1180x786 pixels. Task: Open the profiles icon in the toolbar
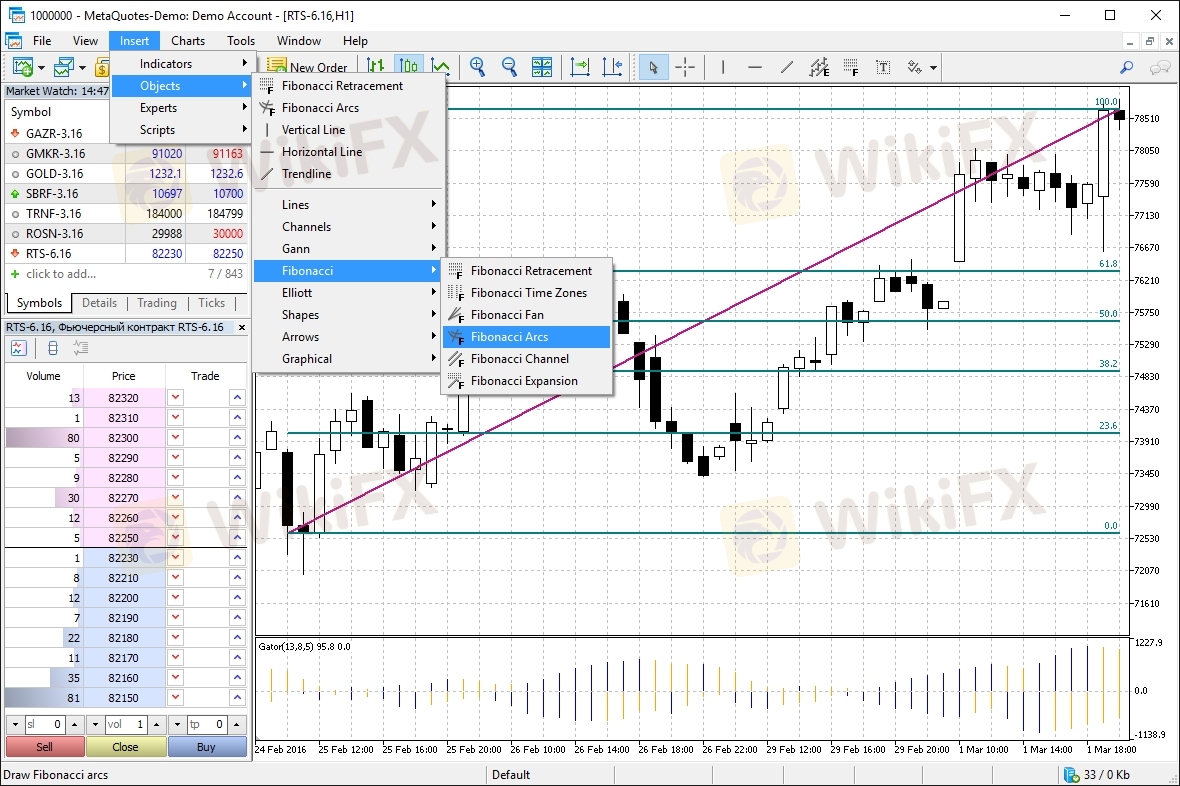63,68
